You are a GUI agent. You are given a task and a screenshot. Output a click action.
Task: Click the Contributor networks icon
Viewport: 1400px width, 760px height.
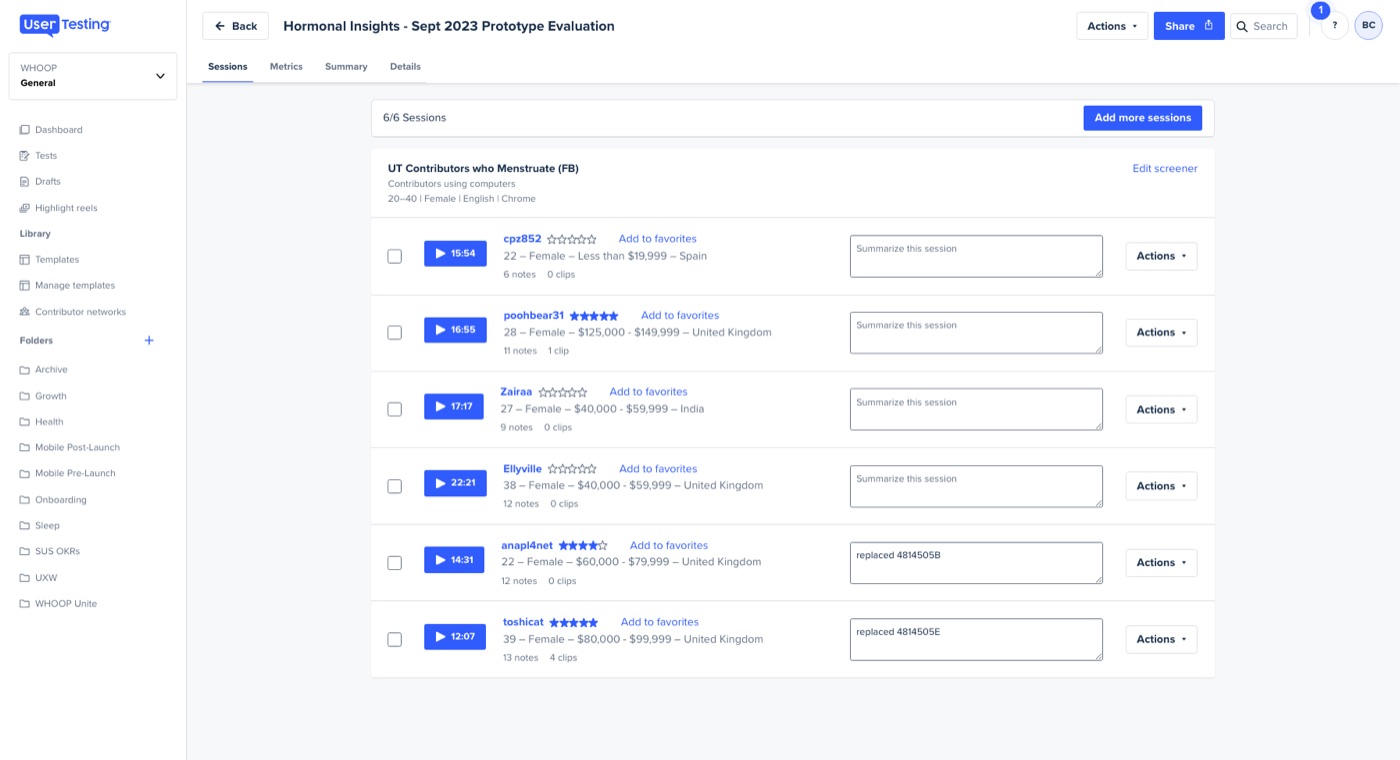25,312
